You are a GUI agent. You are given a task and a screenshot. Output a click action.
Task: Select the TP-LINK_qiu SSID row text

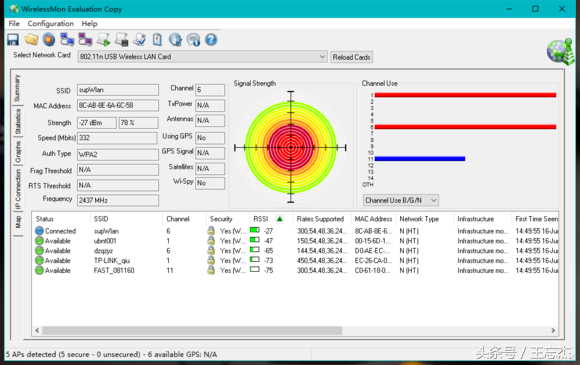click(112, 260)
